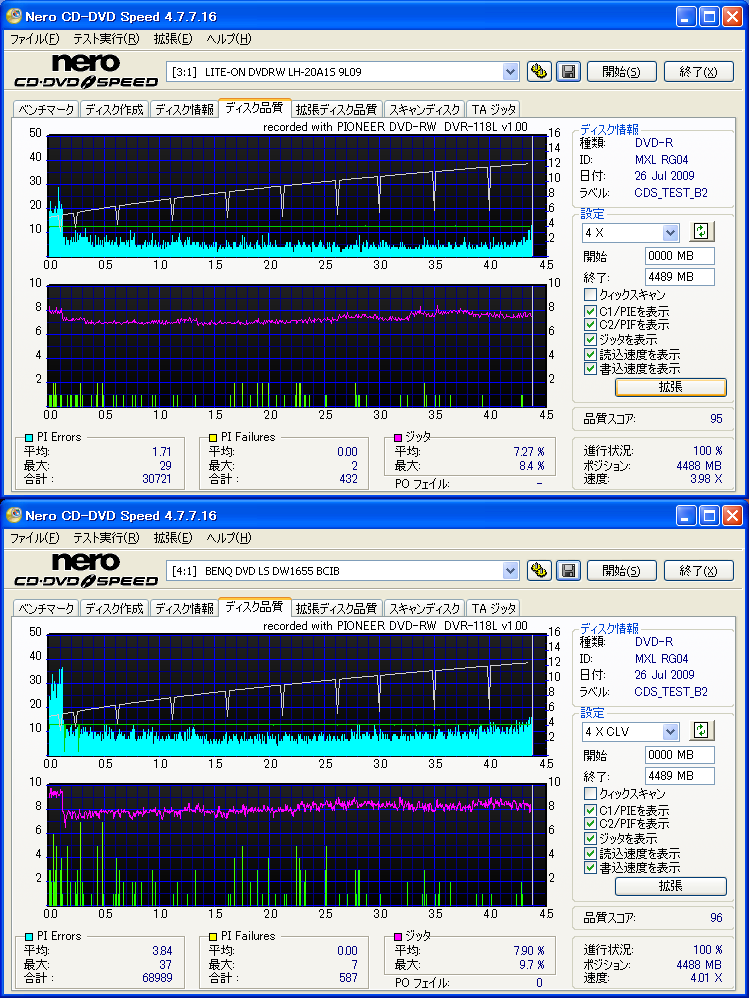The height and width of the screenshot is (998, 749).
Task: Toggle jitter display checkbox in the LITE-ON window
Action: (590, 339)
